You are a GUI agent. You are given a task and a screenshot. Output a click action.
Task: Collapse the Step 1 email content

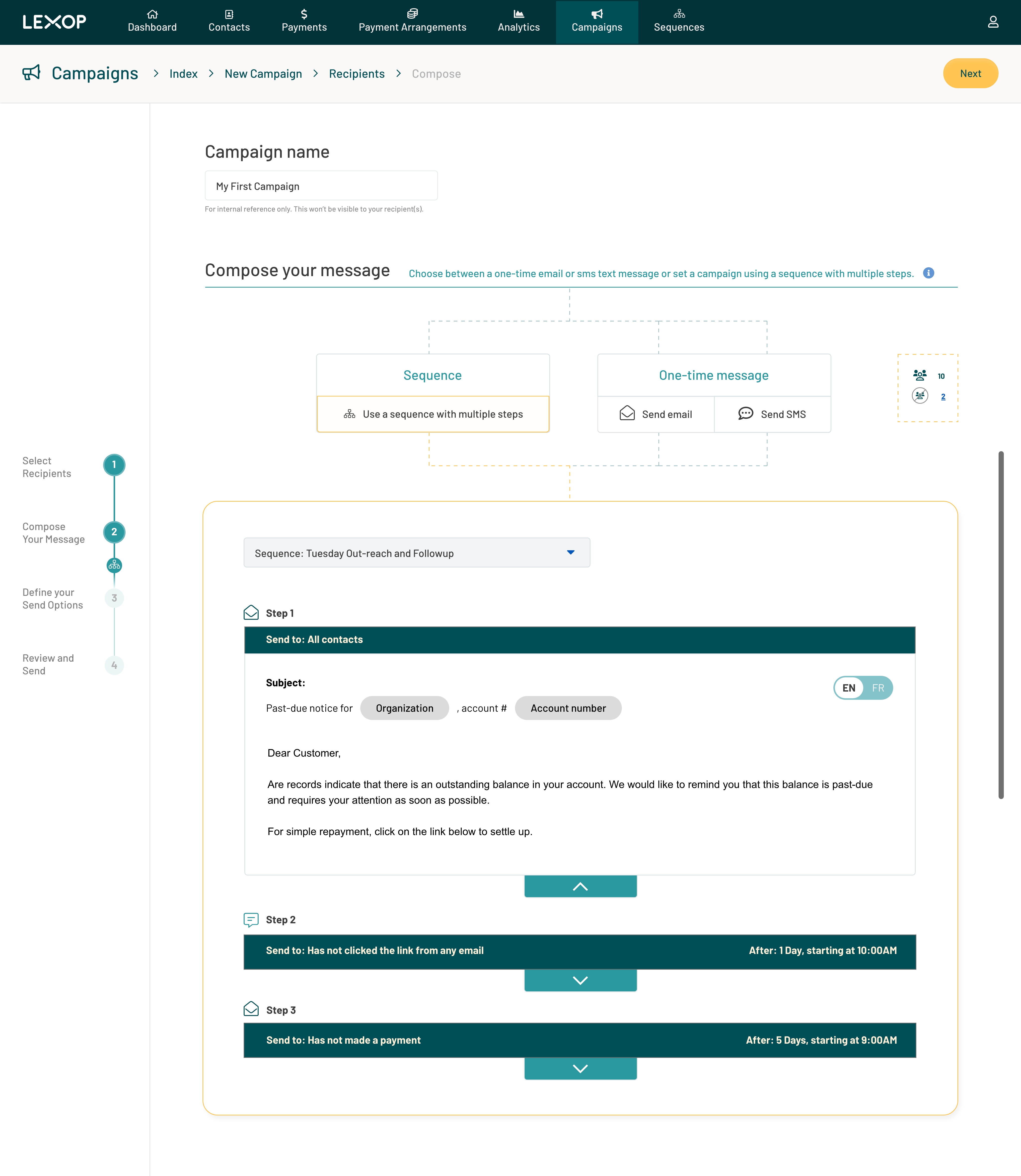580,886
